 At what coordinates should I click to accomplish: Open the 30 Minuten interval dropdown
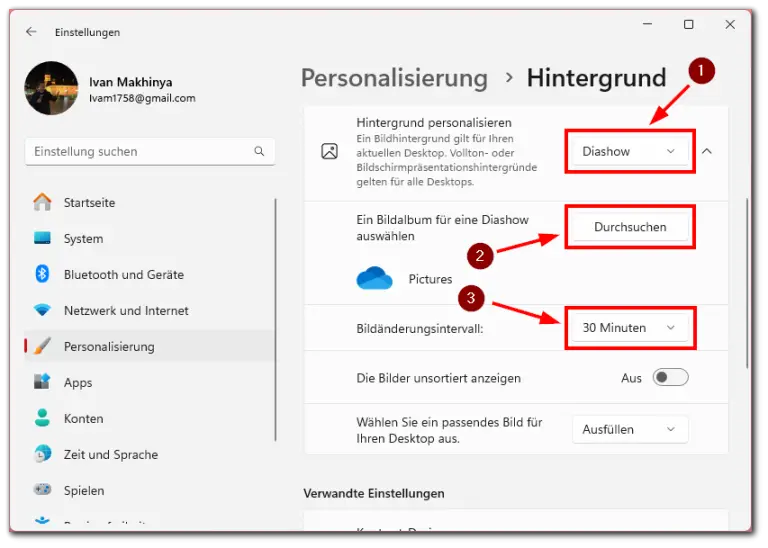(x=629, y=328)
